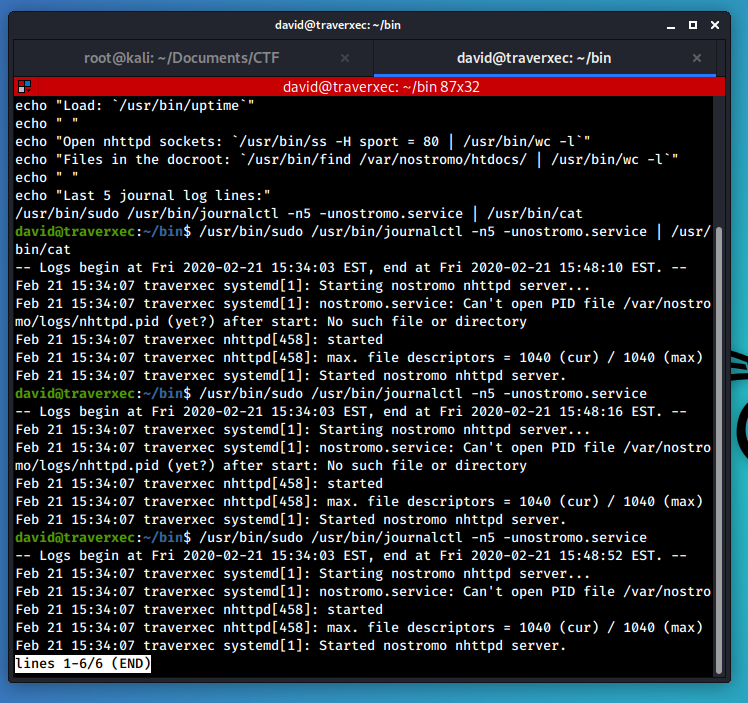Click the red terminal title bar text
Screen dimensions: 748x703
[367, 87]
